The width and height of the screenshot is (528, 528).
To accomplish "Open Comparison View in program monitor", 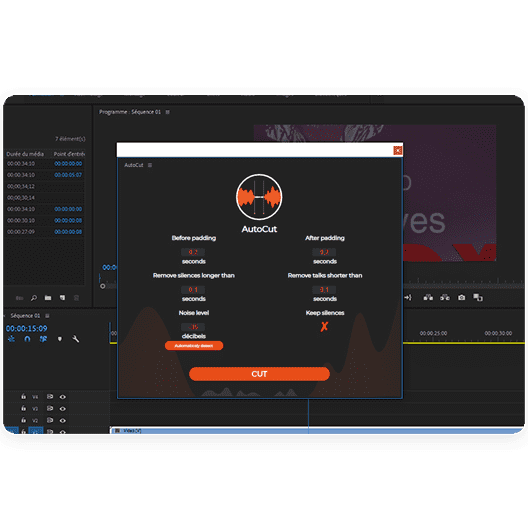I will [x=478, y=297].
